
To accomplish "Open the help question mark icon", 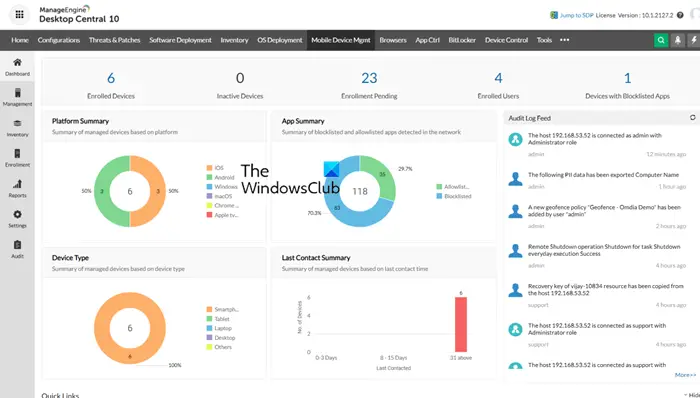I will [680, 15].
